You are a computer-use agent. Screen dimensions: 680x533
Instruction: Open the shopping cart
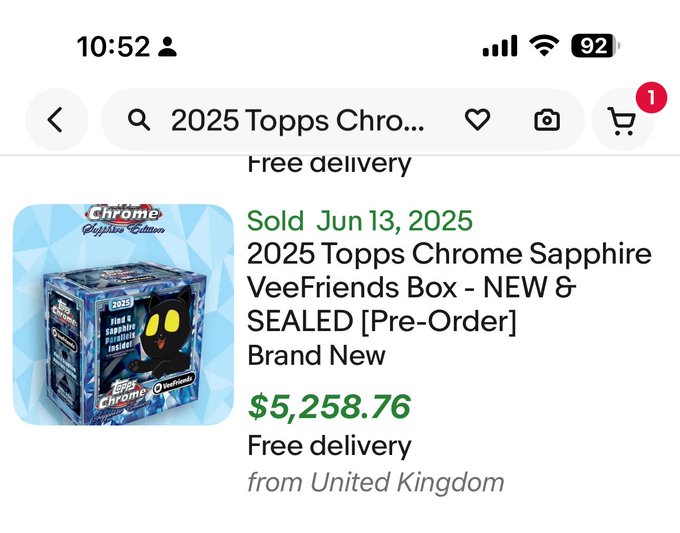[x=621, y=122]
